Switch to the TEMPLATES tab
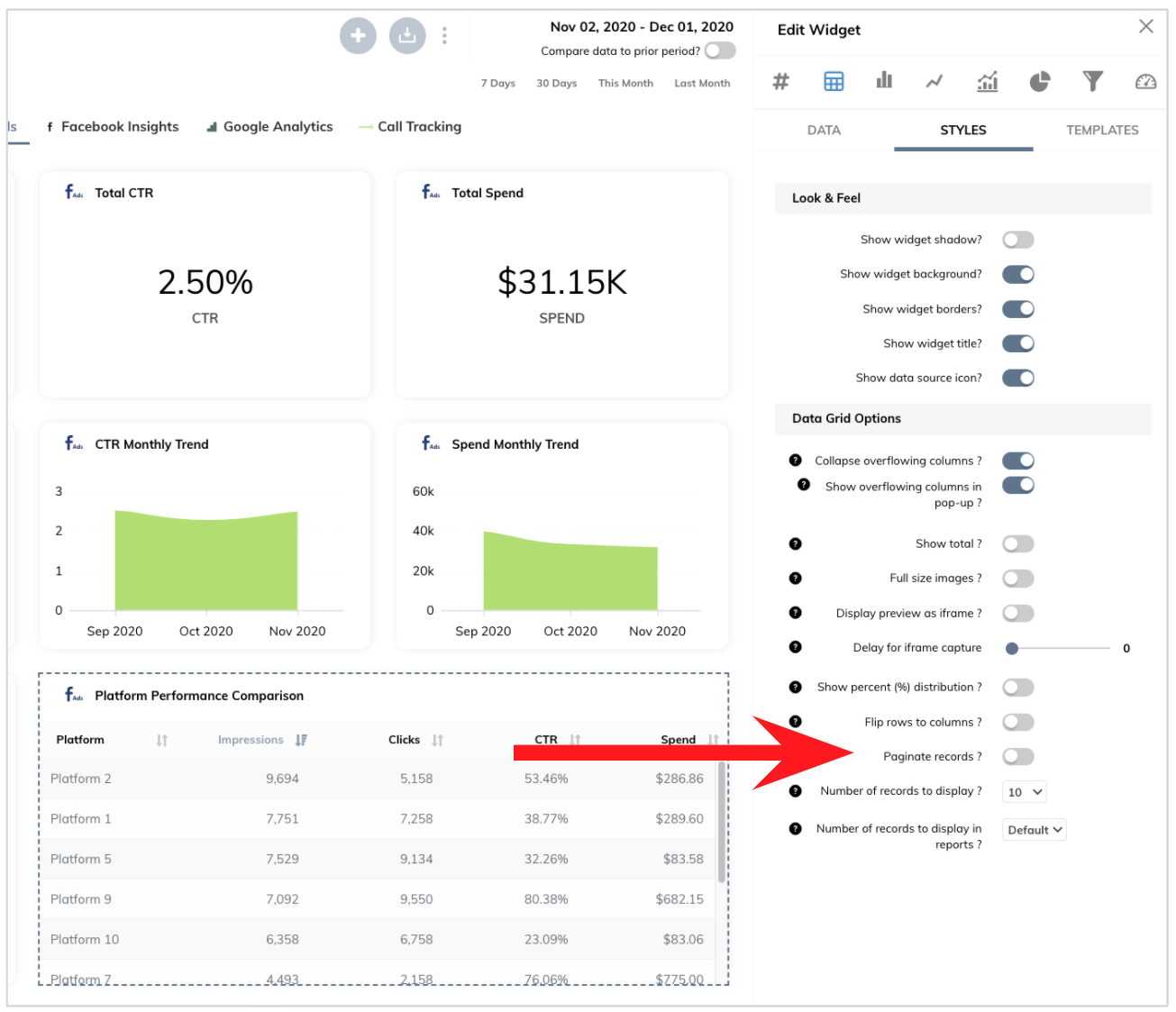 click(x=1102, y=130)
